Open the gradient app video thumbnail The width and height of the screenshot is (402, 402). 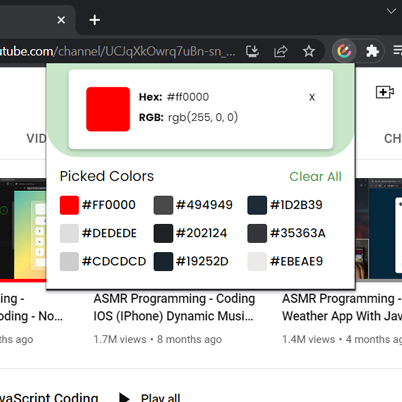point(23,230)
